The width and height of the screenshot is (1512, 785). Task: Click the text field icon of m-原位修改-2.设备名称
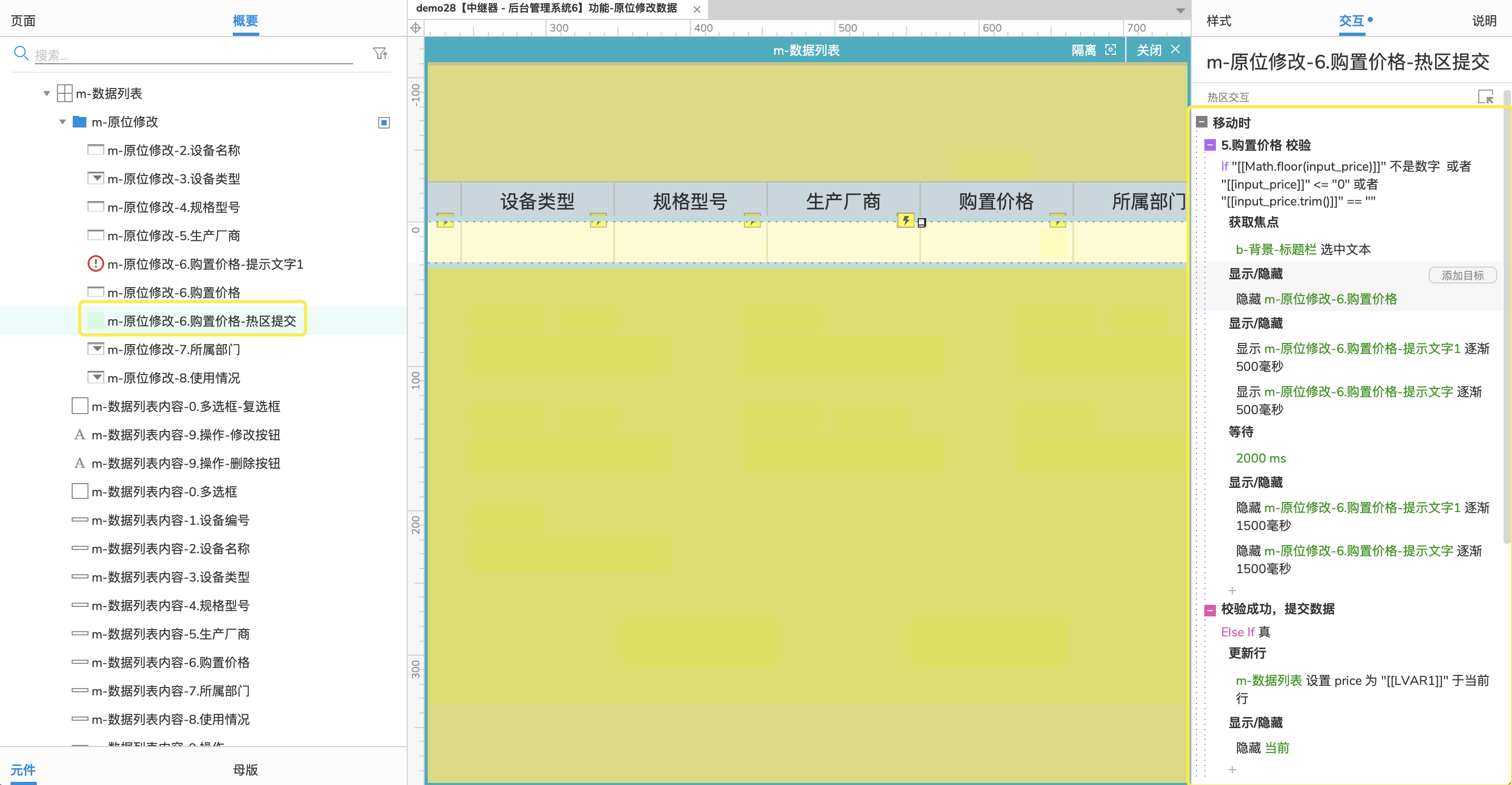(95, 150)
